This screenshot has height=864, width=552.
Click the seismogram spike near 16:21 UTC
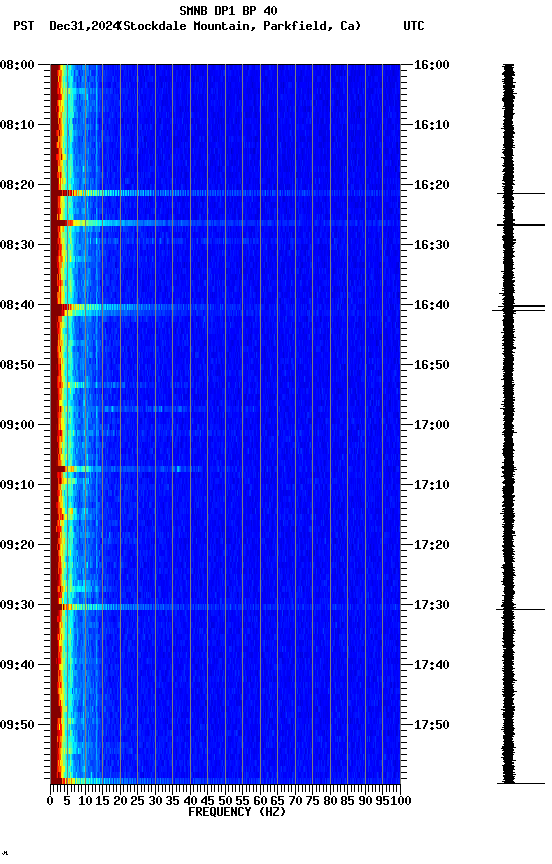pos(521,193)
